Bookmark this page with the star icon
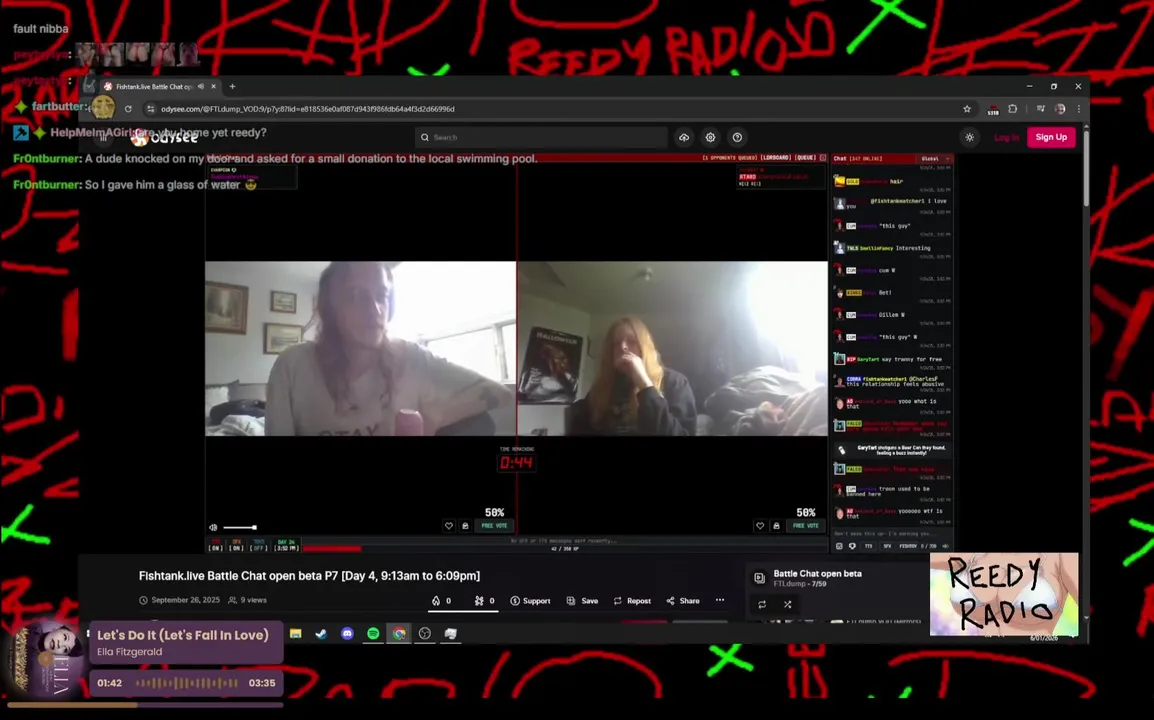 coord(966,109)
